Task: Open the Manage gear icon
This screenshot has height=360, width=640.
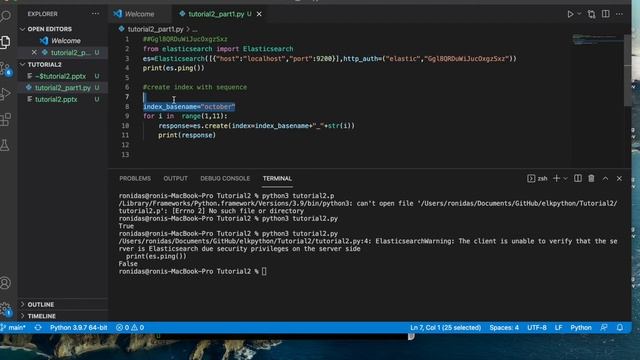Action: point(5,309)
